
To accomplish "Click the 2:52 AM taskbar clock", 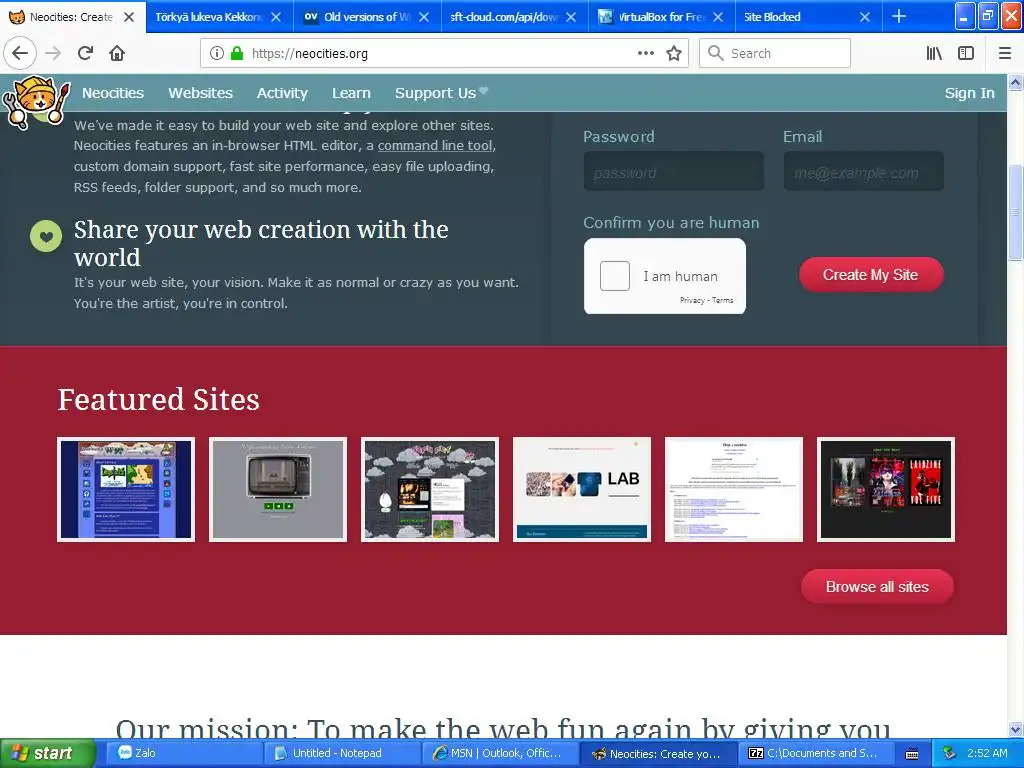I will pyautogui.click(x=987, y=753).
